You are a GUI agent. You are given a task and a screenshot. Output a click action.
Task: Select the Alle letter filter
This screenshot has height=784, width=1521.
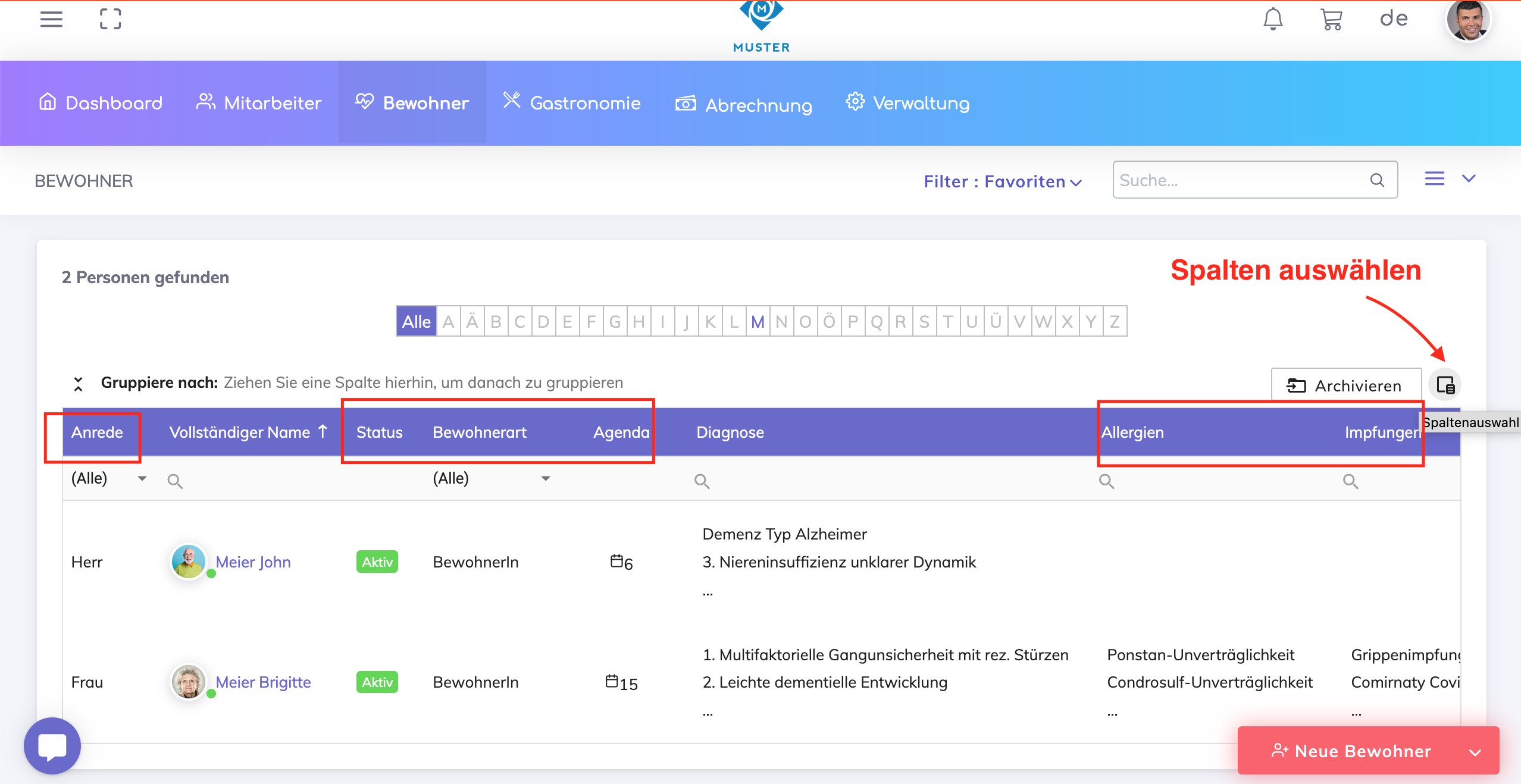coord(416,322)
